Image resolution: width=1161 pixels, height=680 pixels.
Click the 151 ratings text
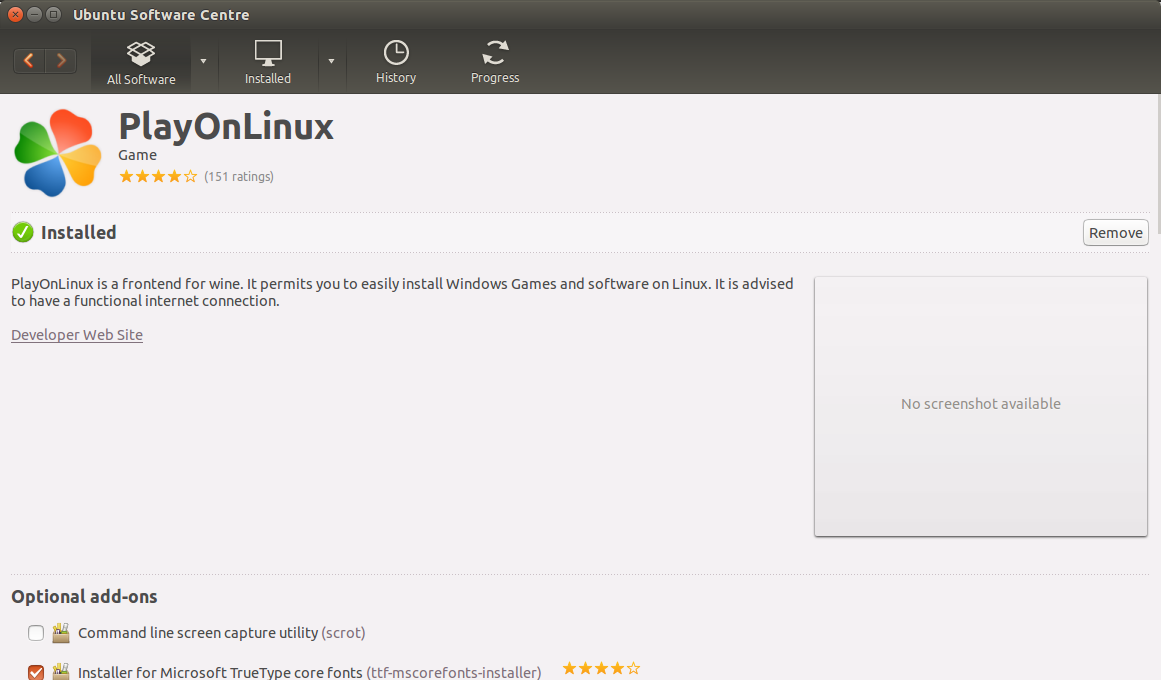point(239,177)
